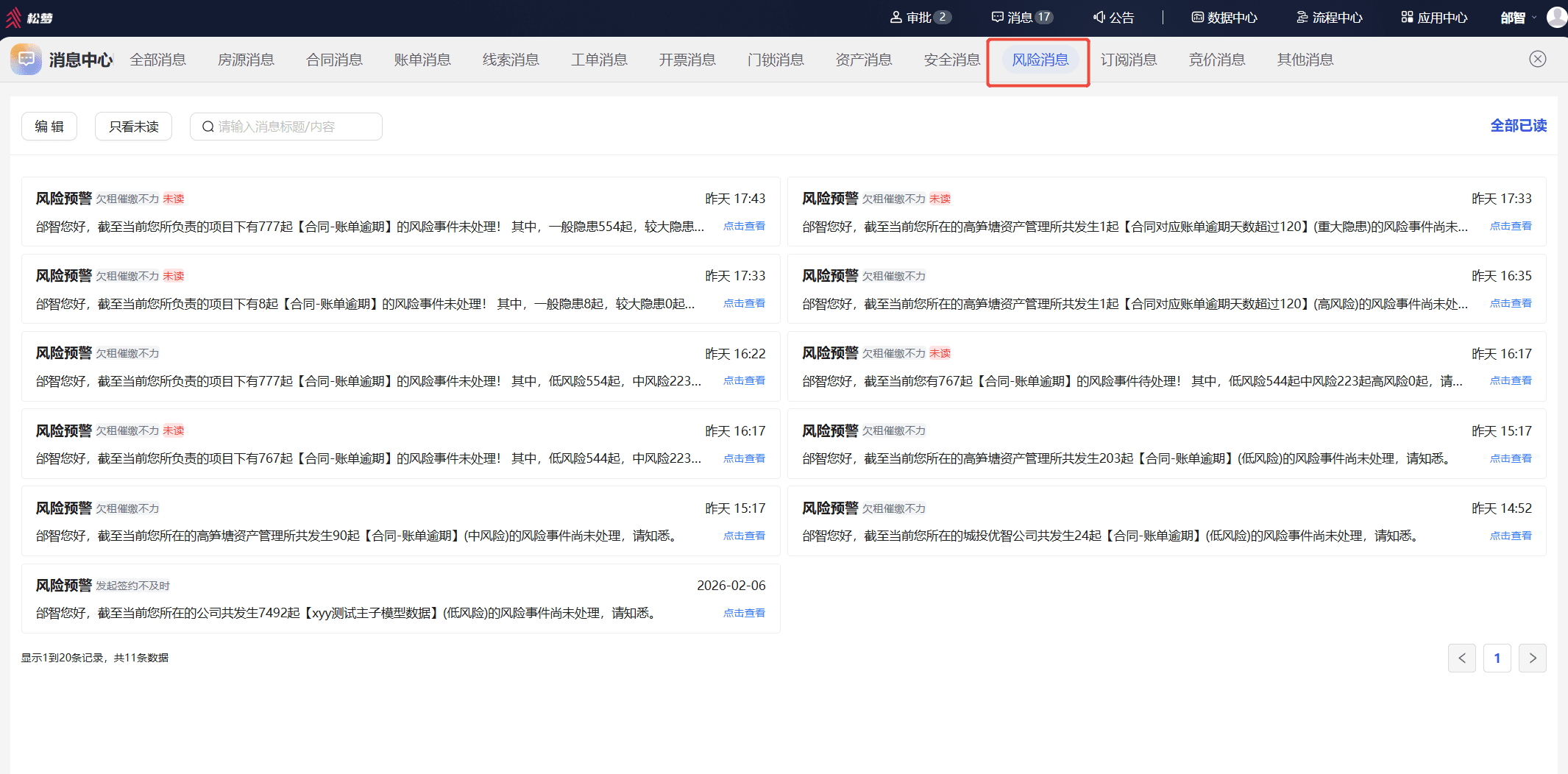This screenshot has width=1568, height=774.
Task: Toggle 只看未读 unread-only filter
Action: 133,127
